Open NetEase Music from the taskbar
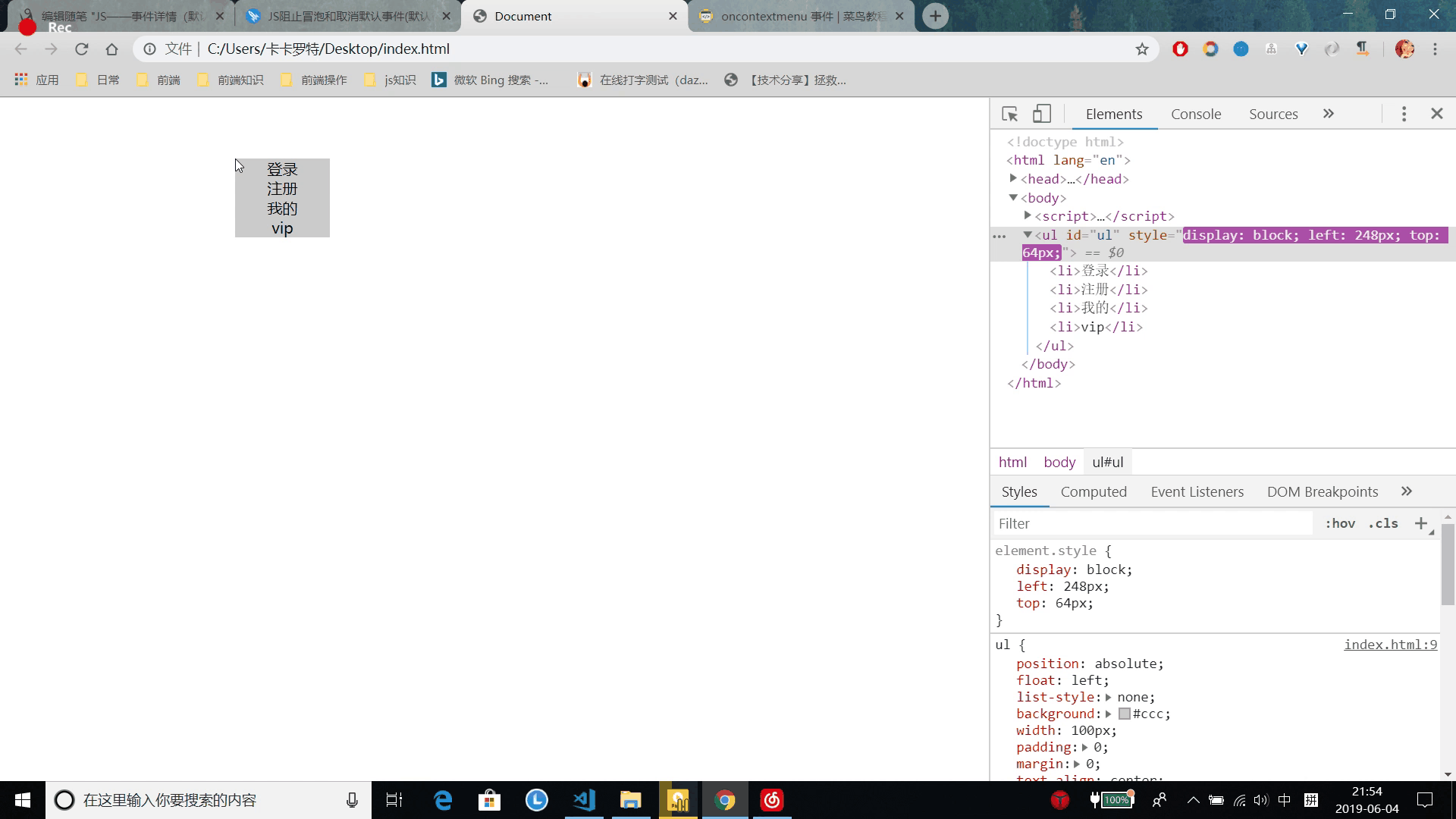The height and width of the screenshot is (819, 1456). coord(772,800)
